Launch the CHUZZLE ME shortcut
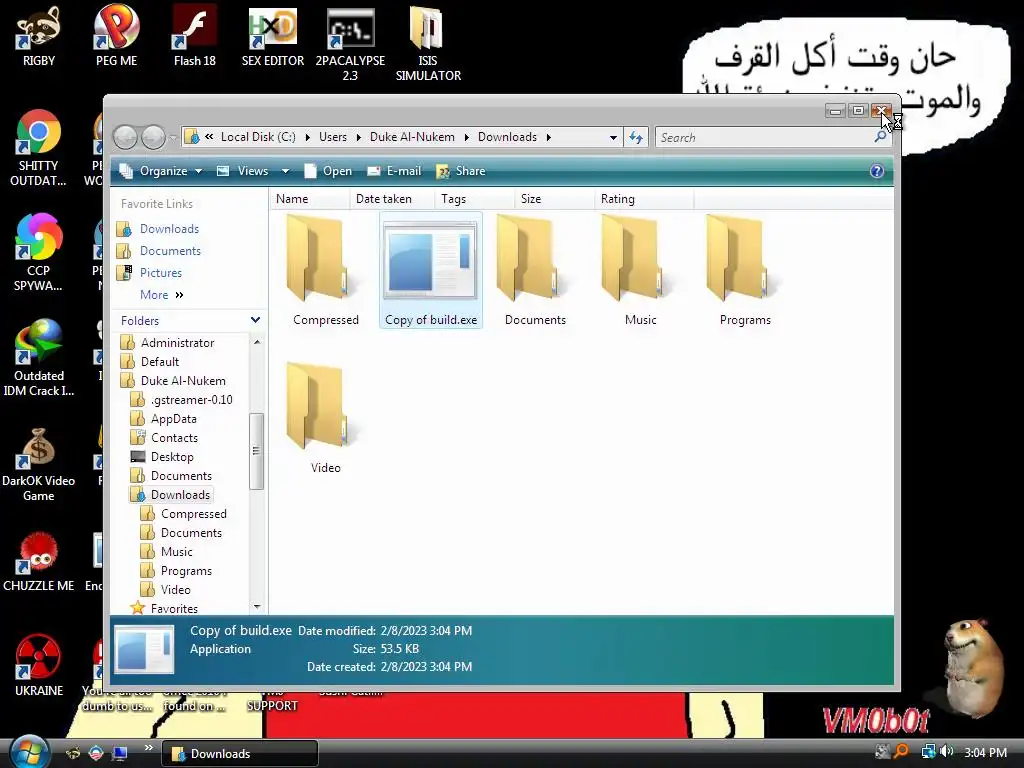This screenshot has height=768, width=1024. click(39, 562)
